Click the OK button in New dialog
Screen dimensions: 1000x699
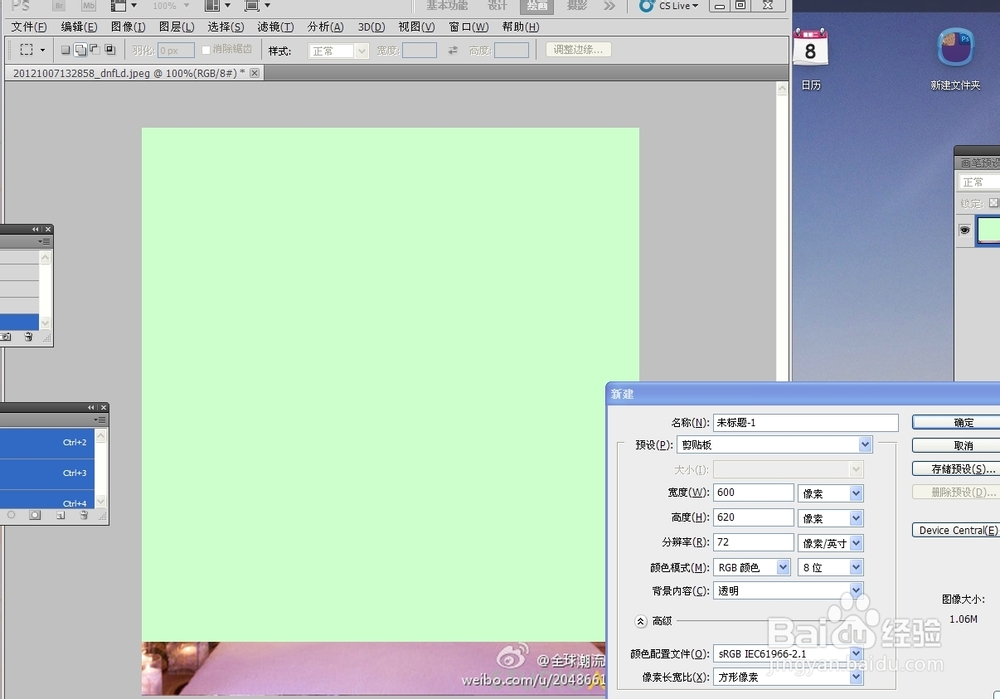[x=957, y=422]
